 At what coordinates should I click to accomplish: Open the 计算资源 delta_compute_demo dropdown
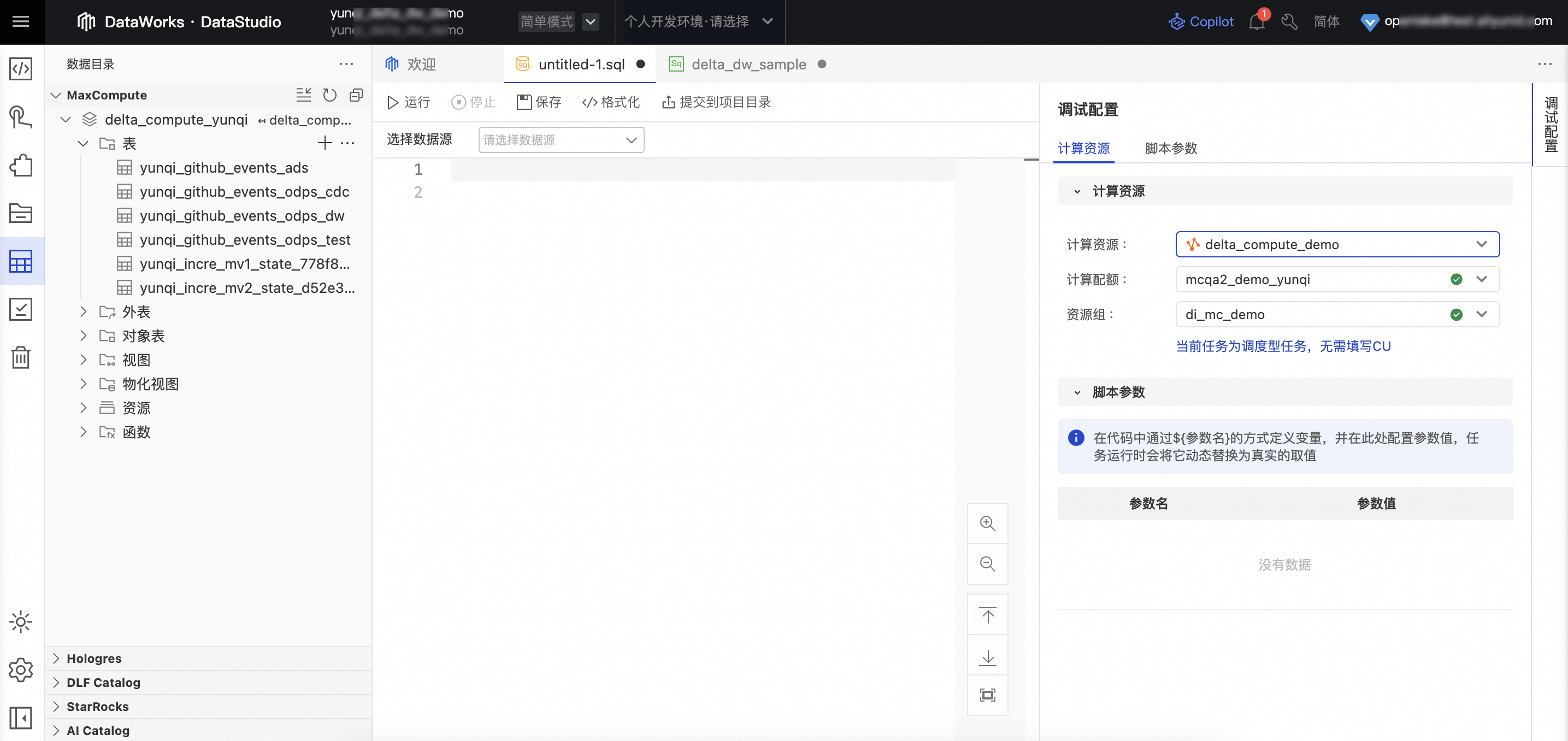[x=1337, y=244]
